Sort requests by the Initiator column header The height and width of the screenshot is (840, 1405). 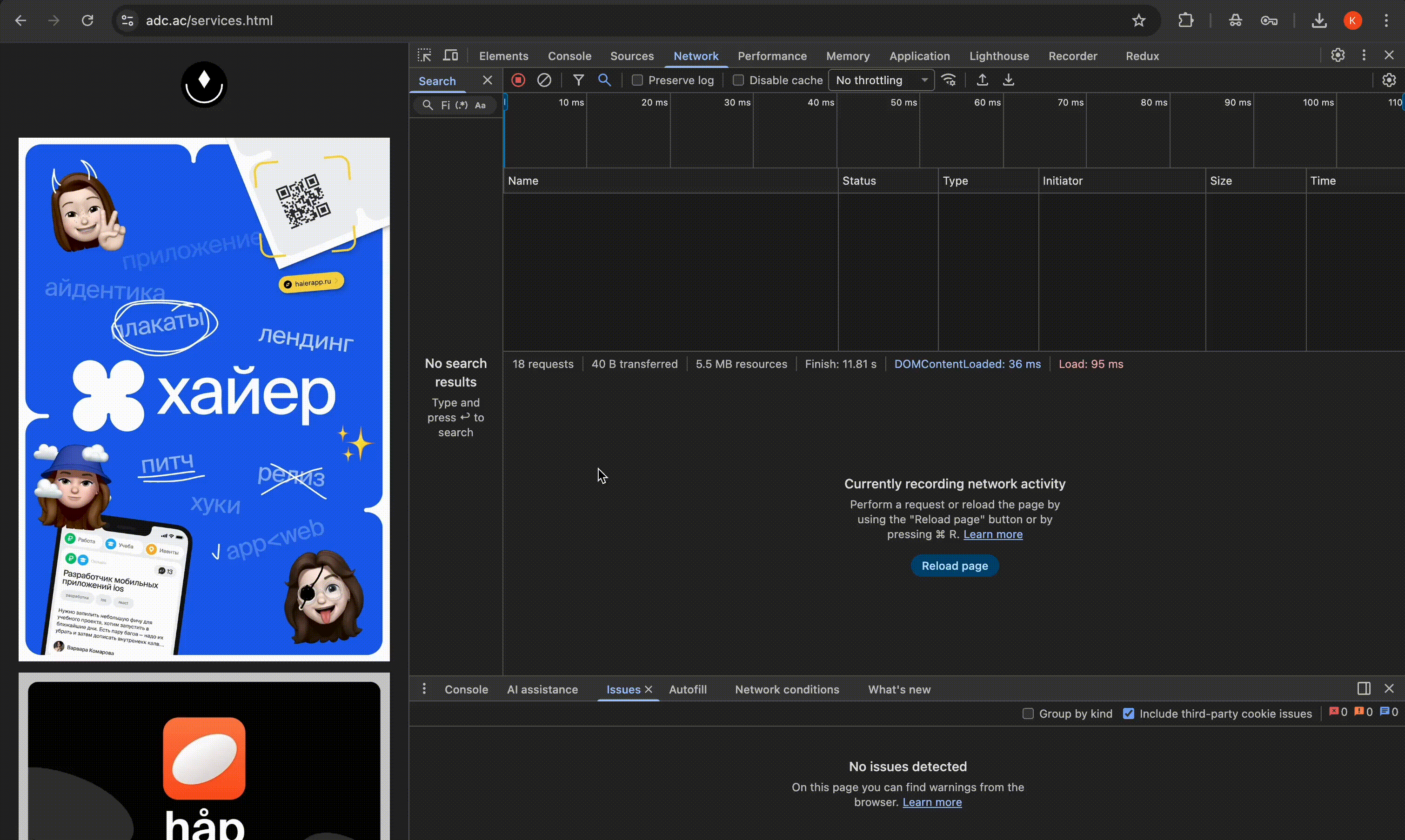click(1122, 180)
